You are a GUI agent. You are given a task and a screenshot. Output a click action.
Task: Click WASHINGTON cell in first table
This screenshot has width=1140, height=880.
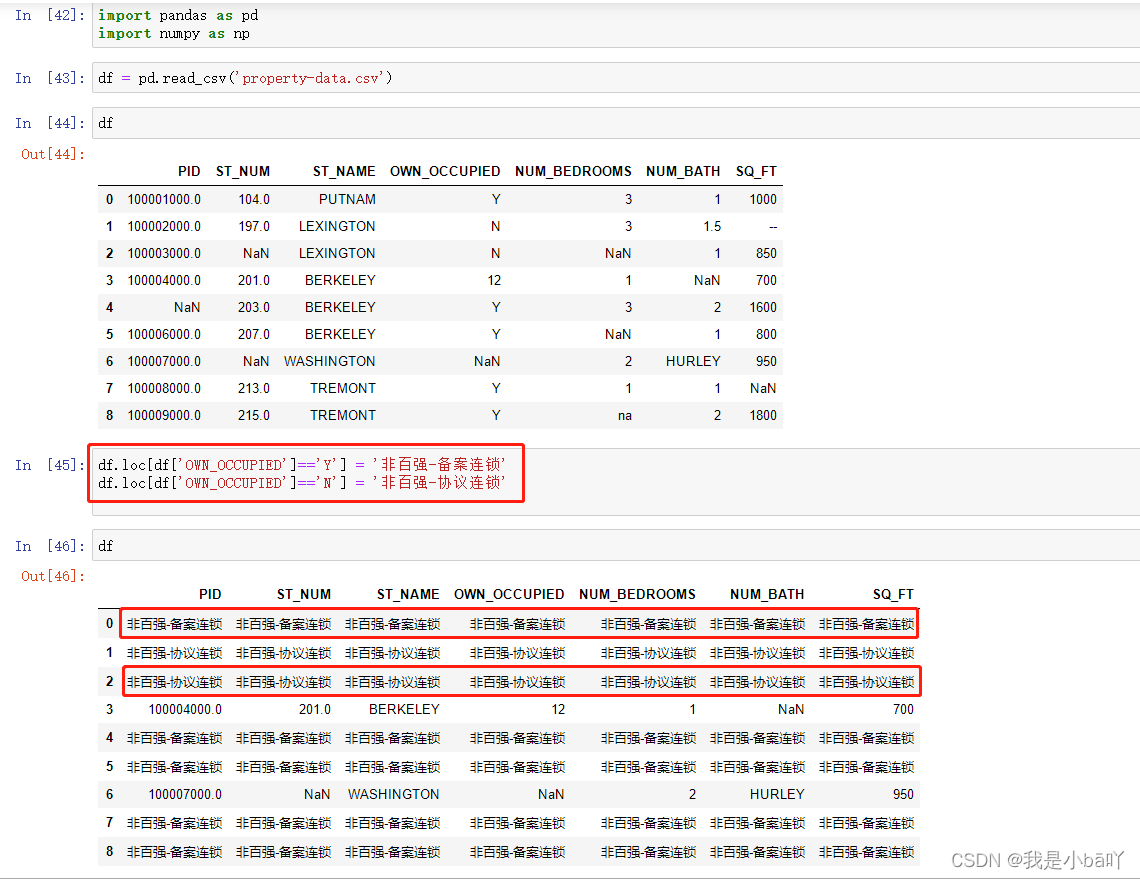coord(329,361)
